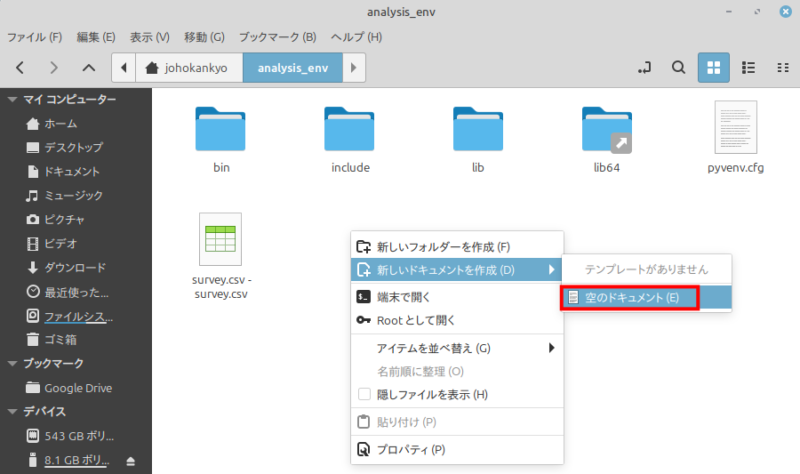Switch to list view

coord(747,68)
